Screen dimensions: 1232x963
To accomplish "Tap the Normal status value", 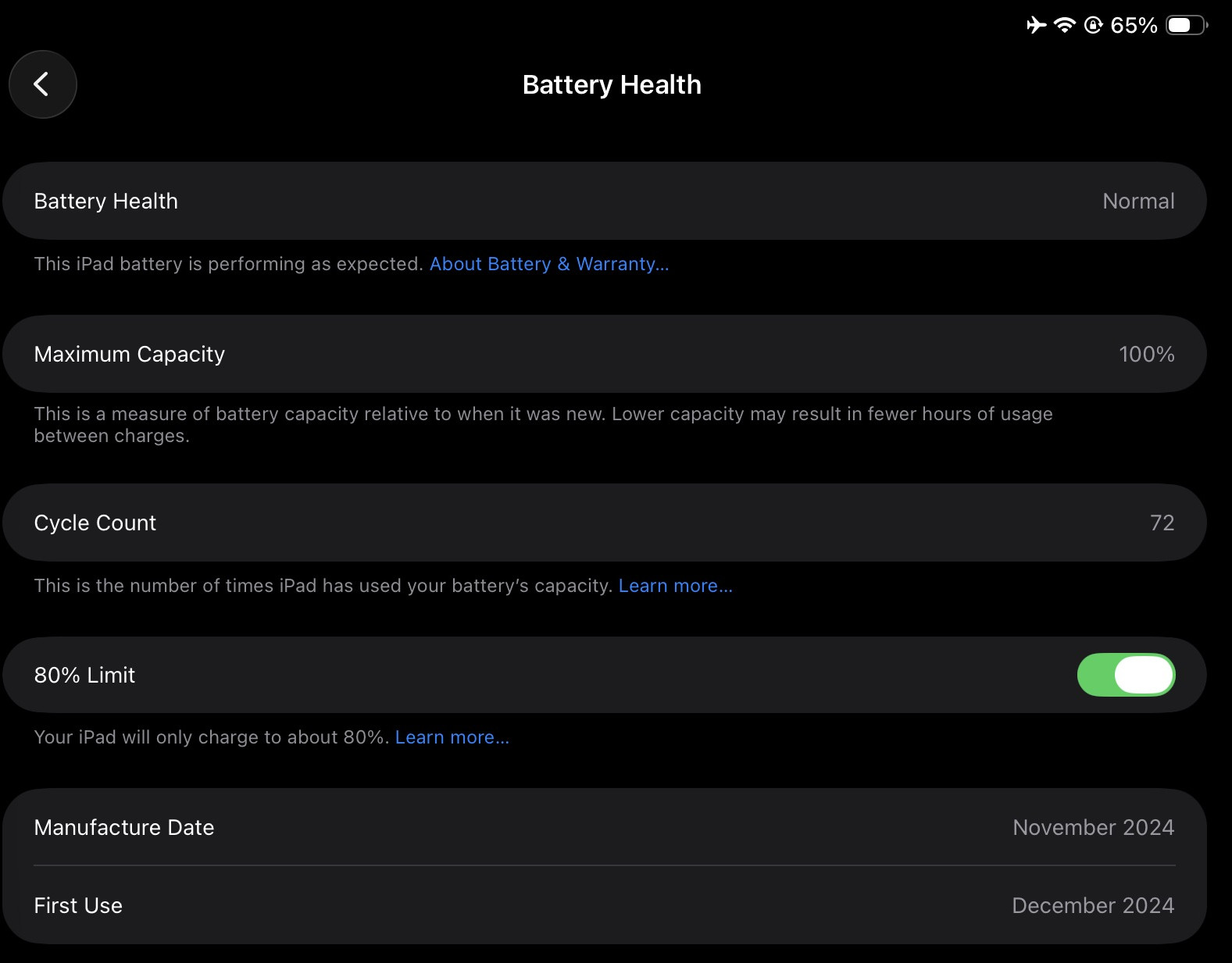I will tap(1138, 201).
